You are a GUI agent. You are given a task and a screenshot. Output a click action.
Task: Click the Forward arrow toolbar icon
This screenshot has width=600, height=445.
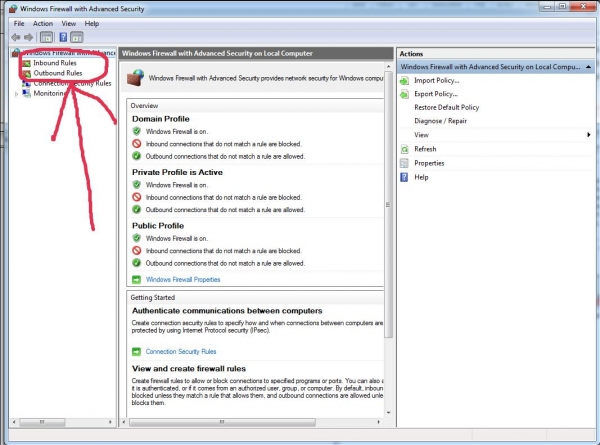click(x=28, y=37)
